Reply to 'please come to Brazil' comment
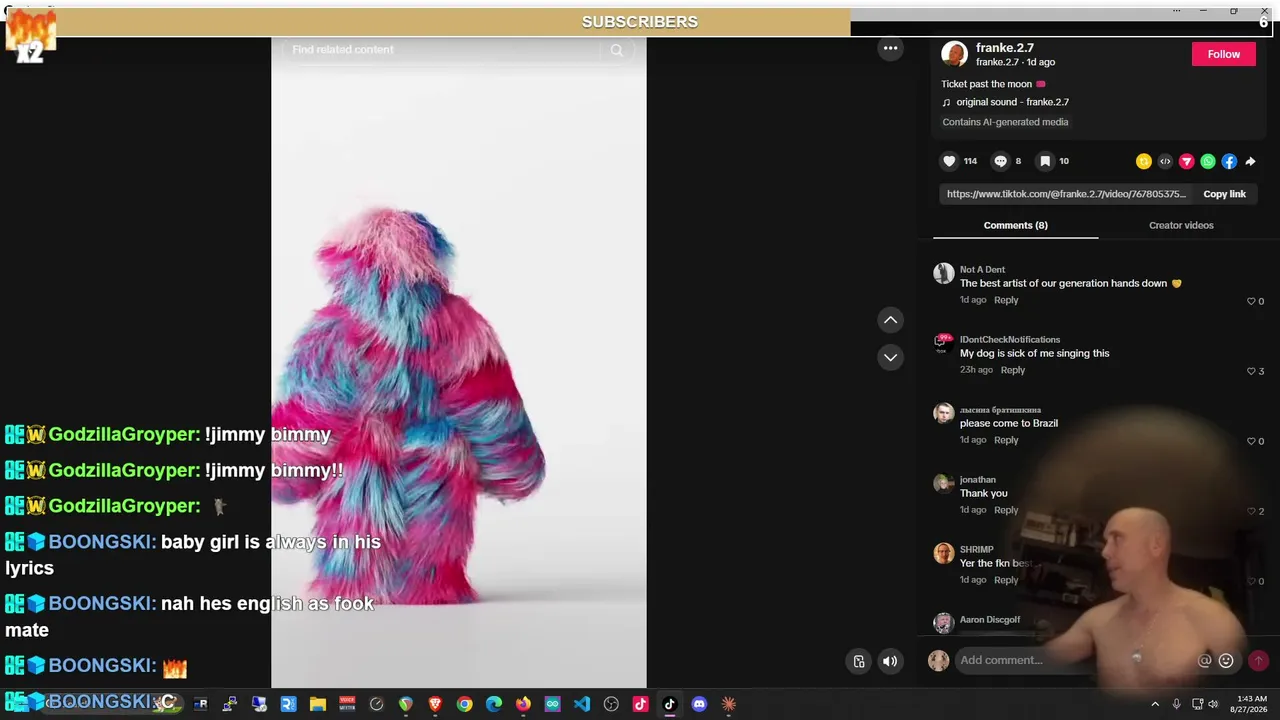1280x720 pixels. (x=1006, y=440)
